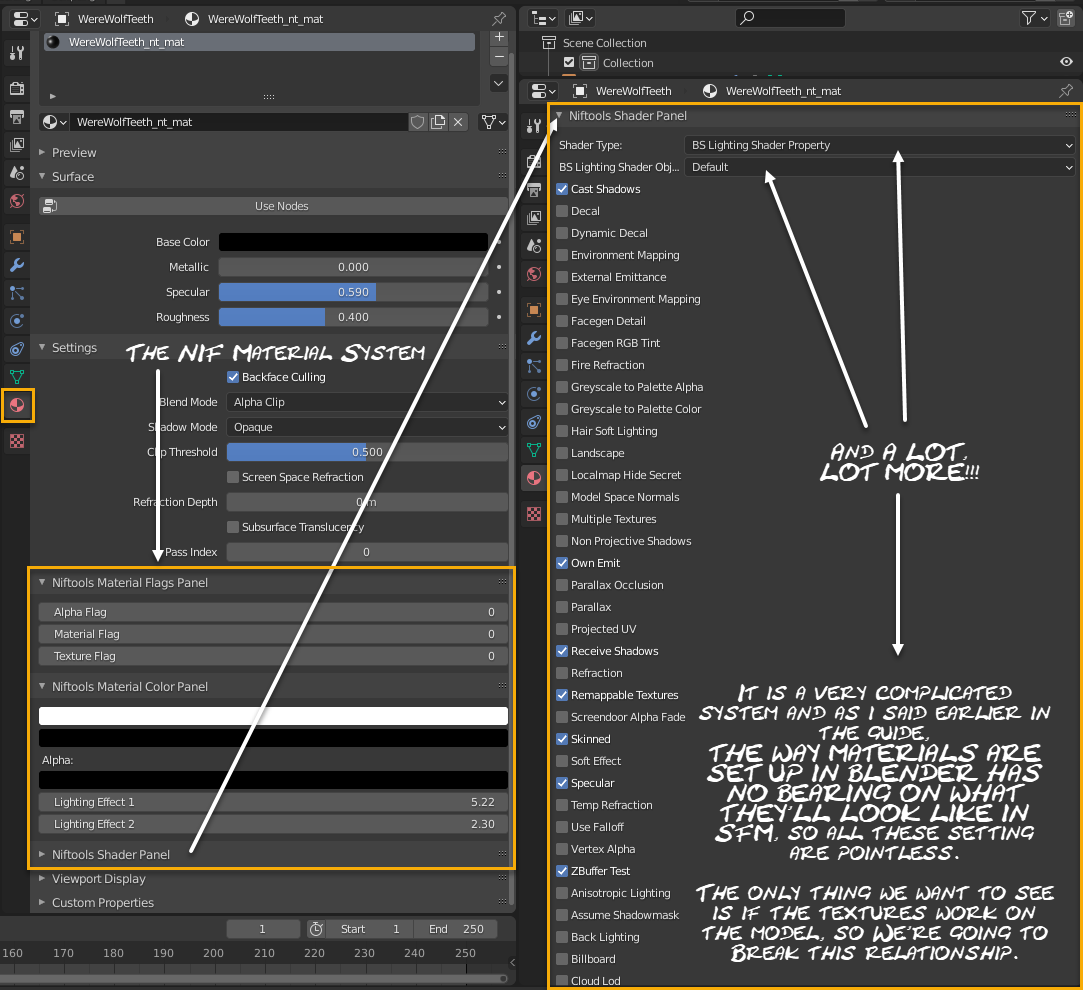Open the Object Data tab in left sidebar

[17, 377]
